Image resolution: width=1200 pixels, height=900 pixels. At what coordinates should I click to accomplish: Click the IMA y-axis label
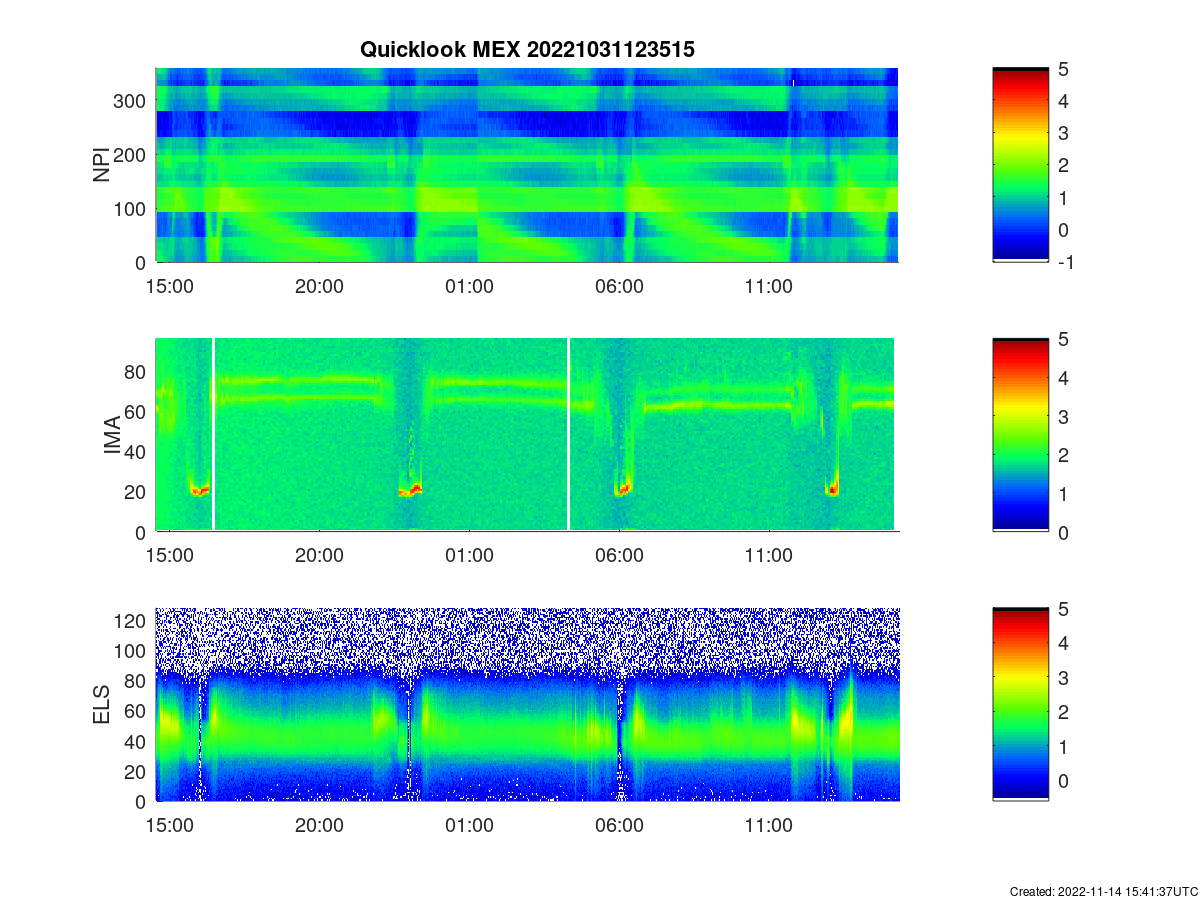pos(112,436)
